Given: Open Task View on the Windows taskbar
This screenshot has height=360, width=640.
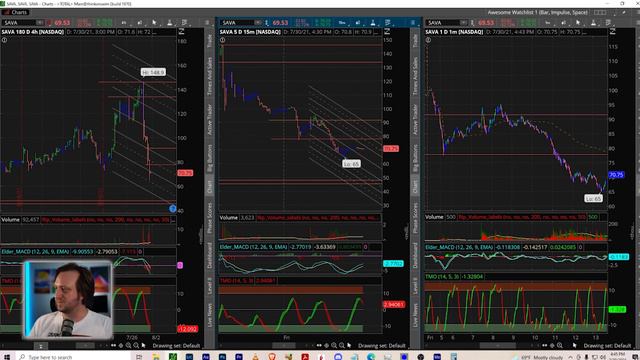Looking at the screenshot, I should (139, 357).
